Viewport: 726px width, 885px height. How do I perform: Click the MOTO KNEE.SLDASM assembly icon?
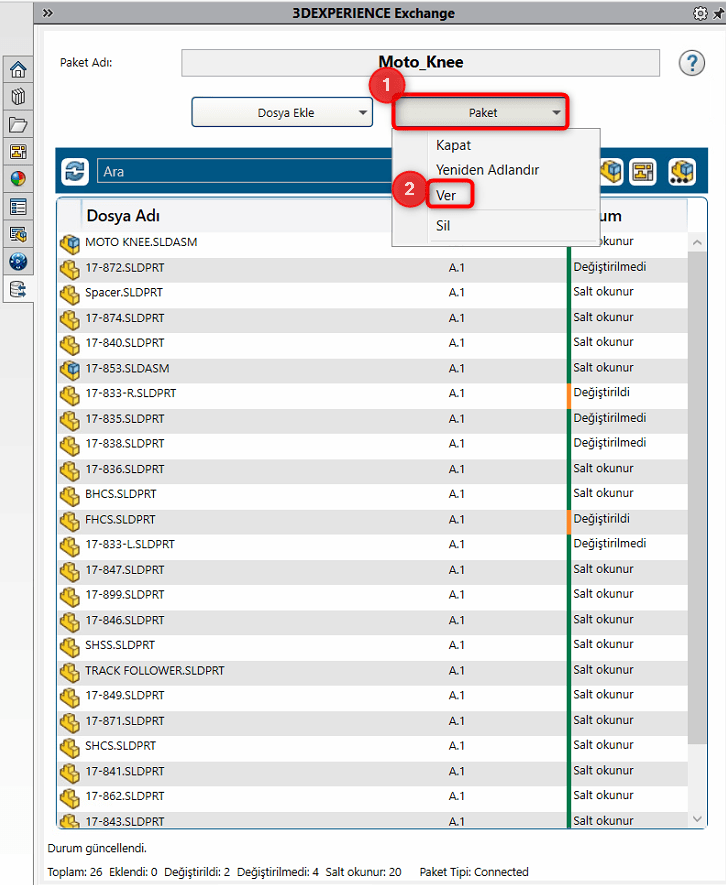click(x=70, y=244)
